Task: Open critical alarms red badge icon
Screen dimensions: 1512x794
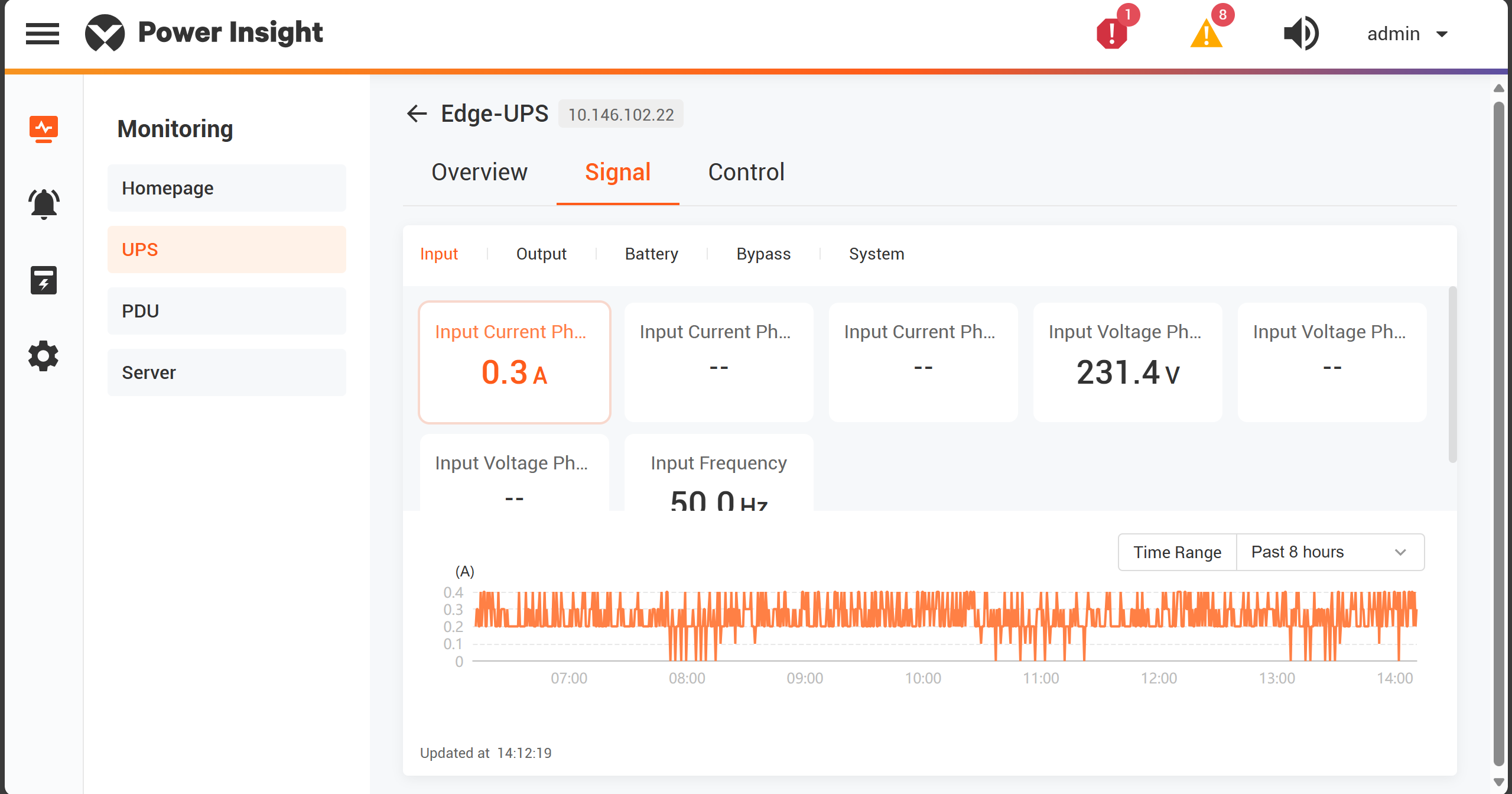Action: (1114, 33)
